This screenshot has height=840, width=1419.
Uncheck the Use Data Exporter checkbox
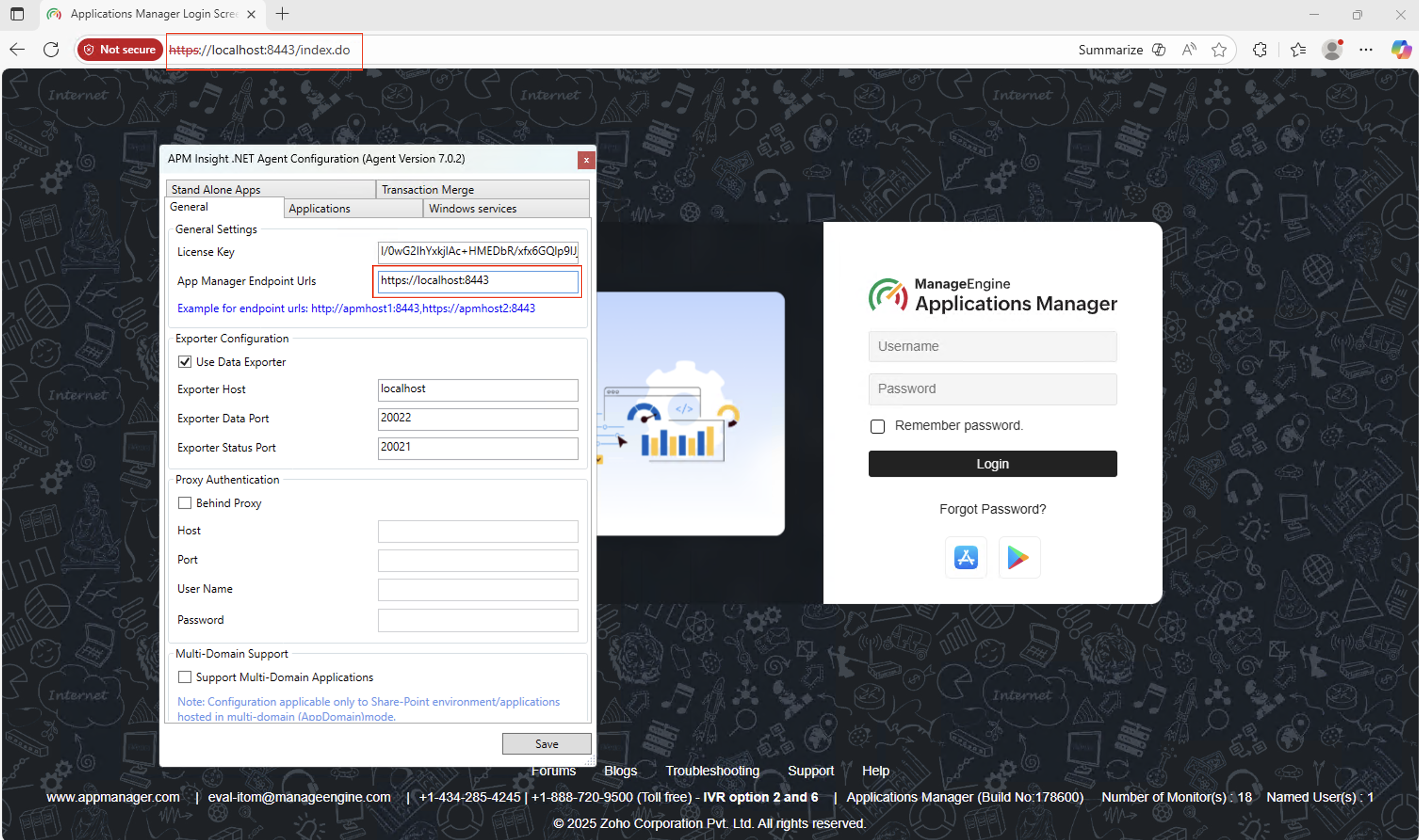click(x=185, y=362)
